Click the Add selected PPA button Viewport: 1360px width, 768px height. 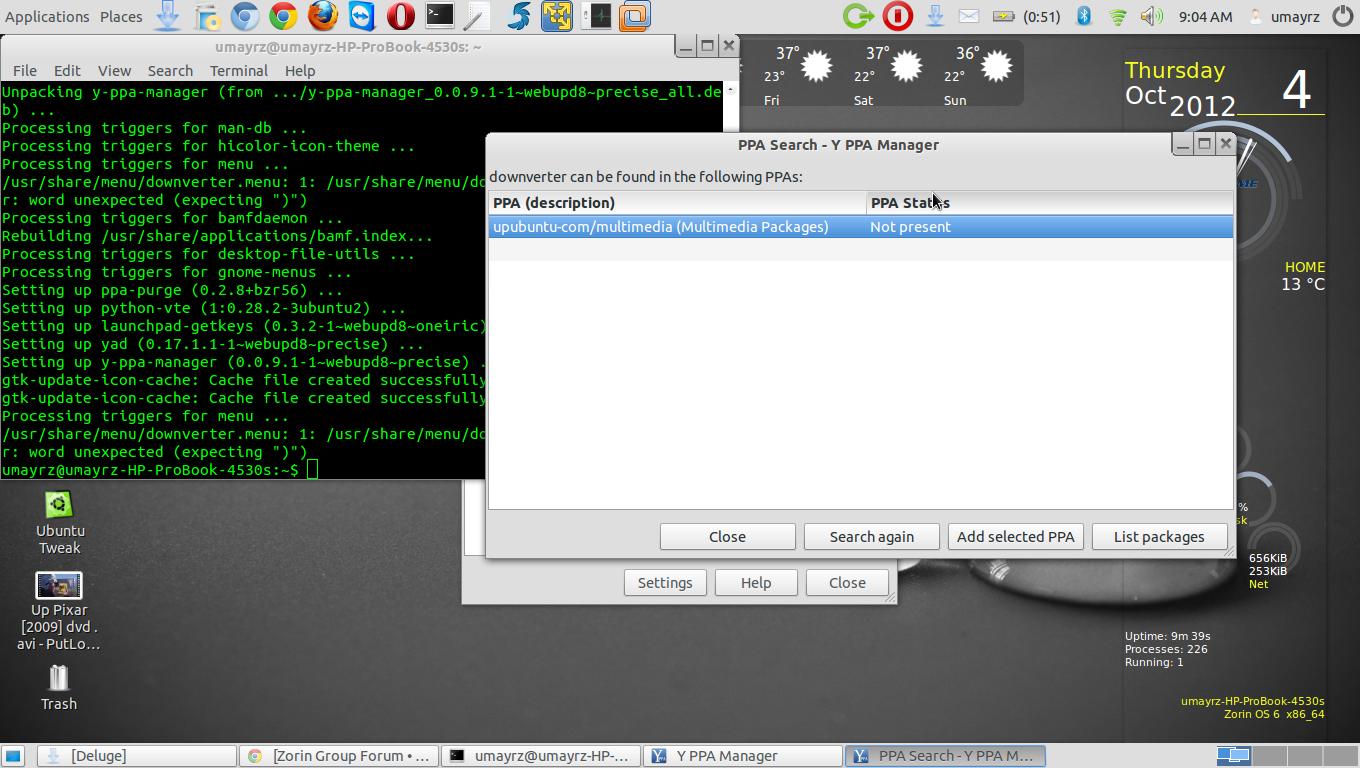(x=1015, y=537)
